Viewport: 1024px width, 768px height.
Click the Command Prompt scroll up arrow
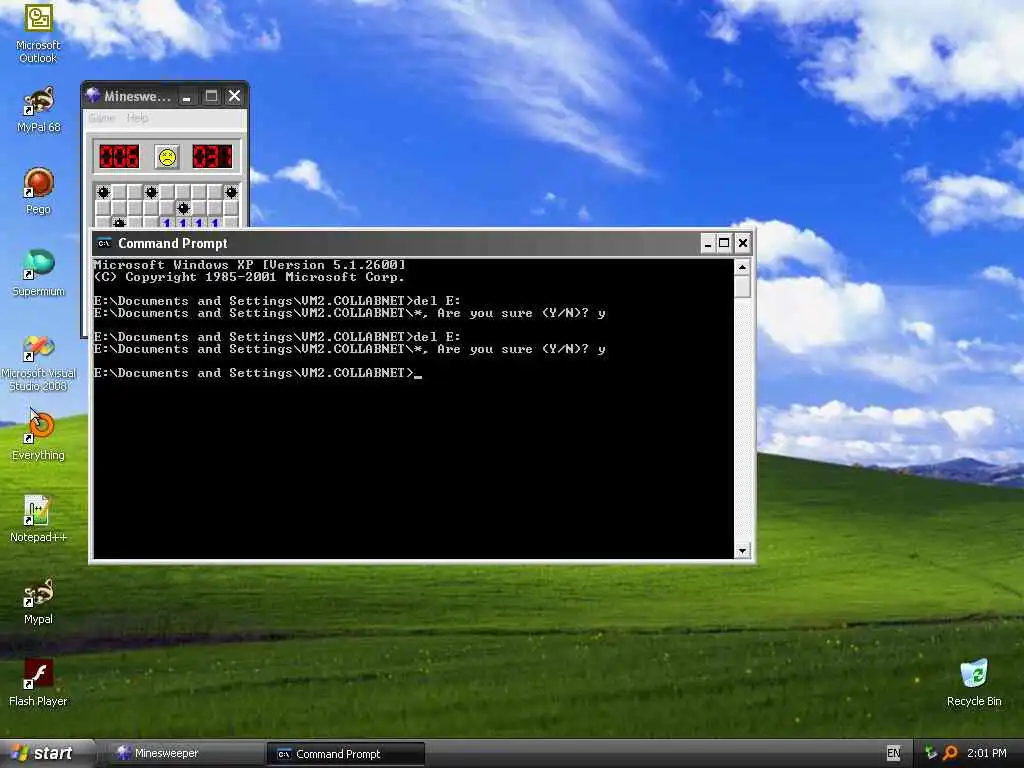[742, 267]
